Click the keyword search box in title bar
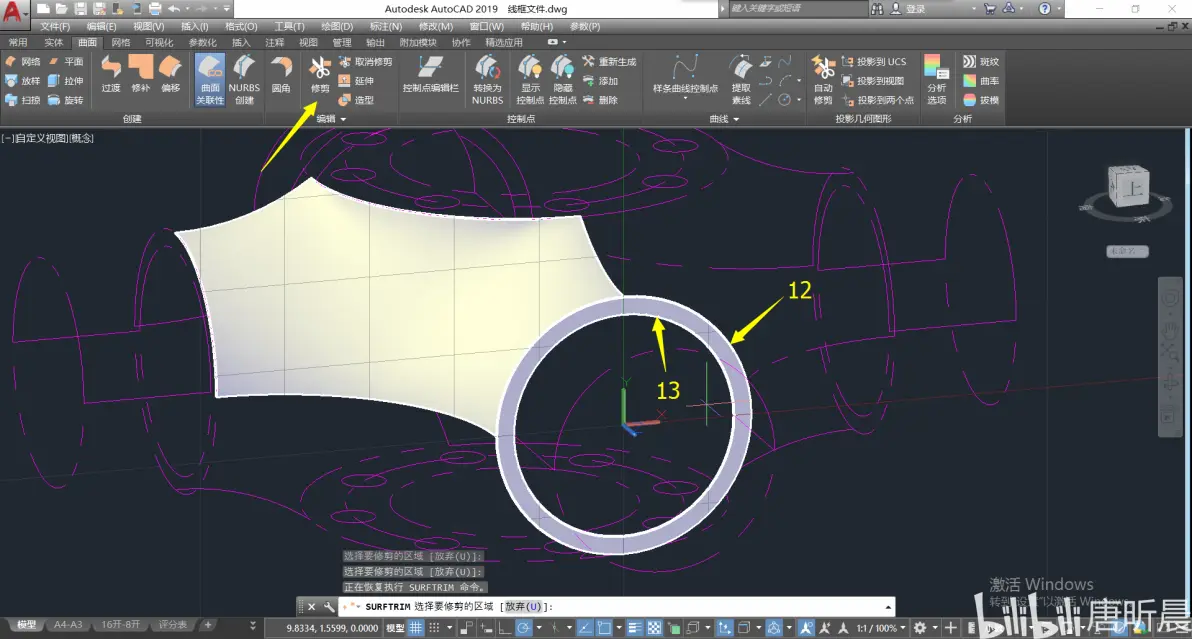The image size is (1192, 639). tap(797, 8)
